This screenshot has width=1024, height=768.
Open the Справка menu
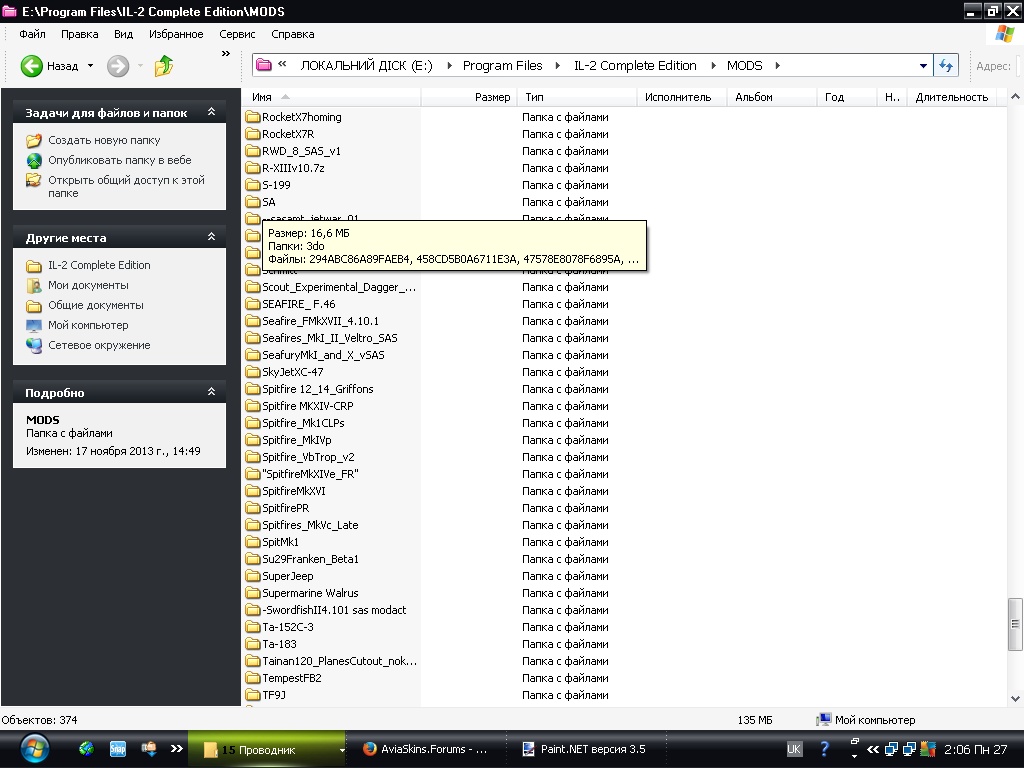point(293,34)
